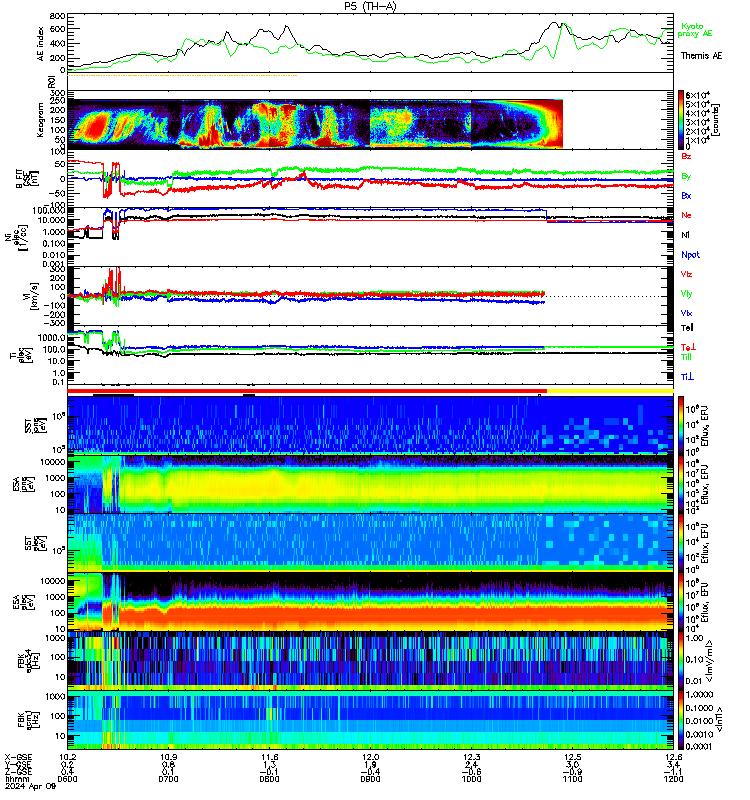Click the FBK scm nT color bar

681,720
